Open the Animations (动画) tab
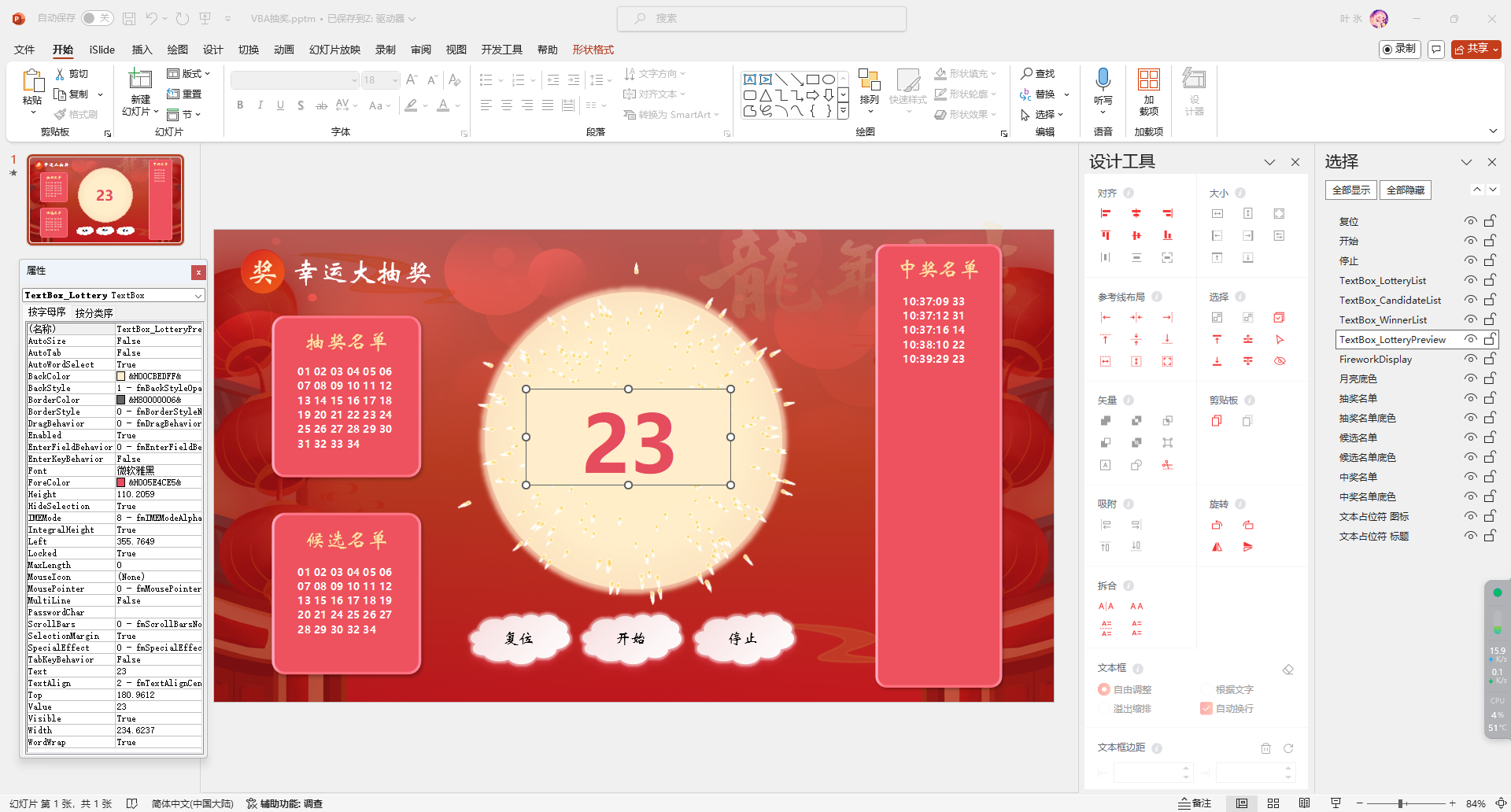 284,50
